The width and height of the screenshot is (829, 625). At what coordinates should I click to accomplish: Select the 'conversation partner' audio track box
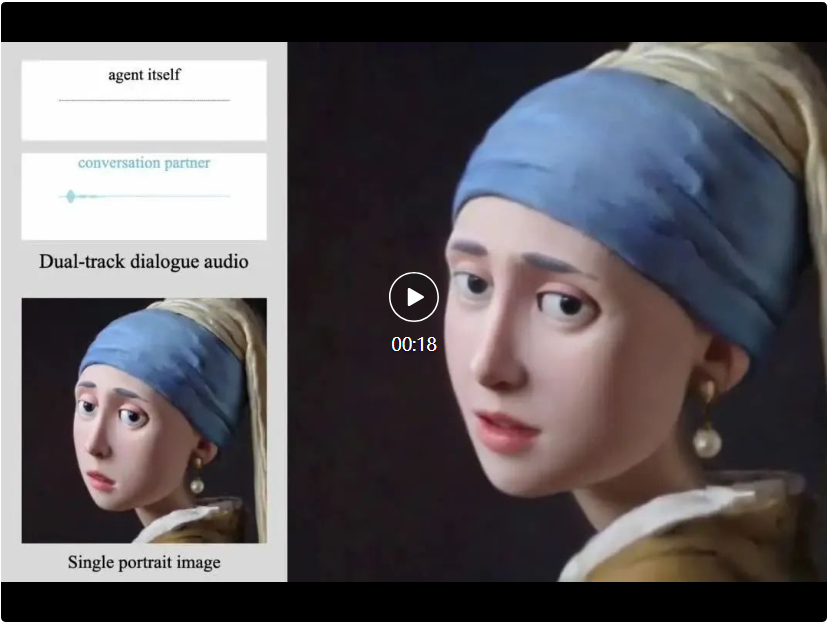tap(144, 196)
